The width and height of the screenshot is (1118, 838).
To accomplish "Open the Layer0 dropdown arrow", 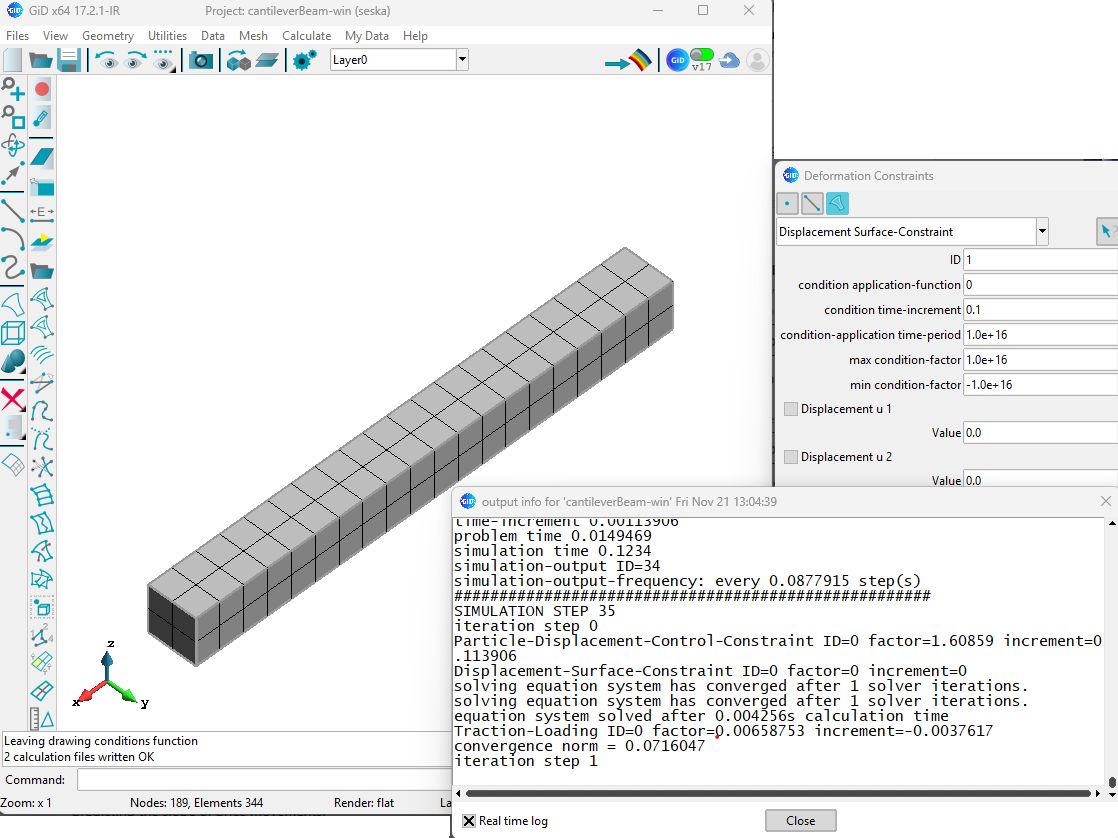I will [463, 60].
